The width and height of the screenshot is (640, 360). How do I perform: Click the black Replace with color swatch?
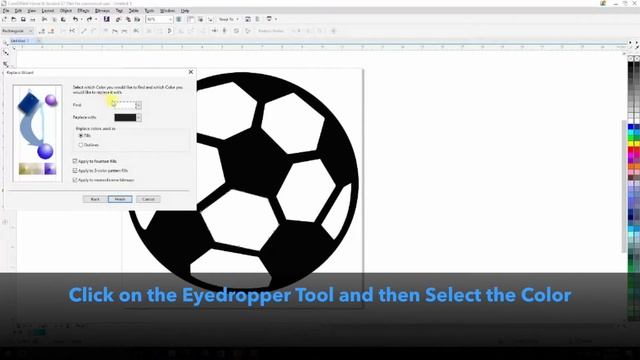tap(125, 118)
